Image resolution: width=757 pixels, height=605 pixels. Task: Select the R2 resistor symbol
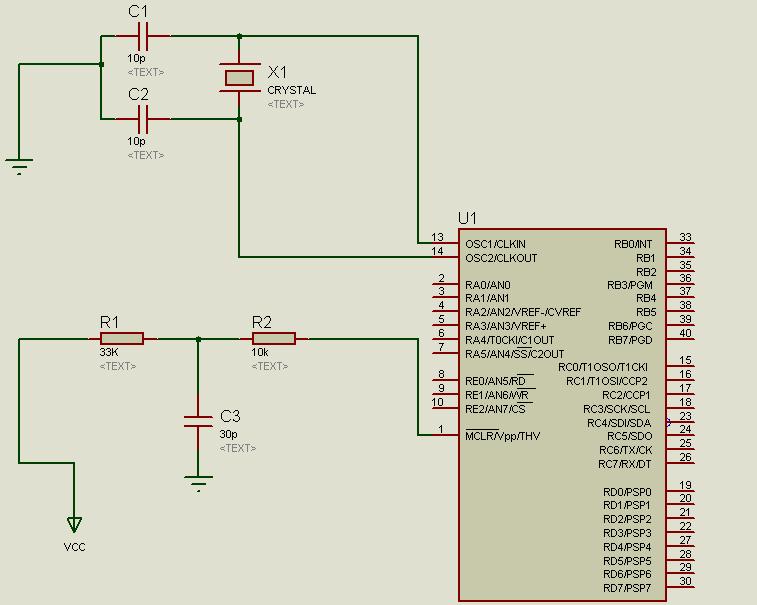point(274,338)
